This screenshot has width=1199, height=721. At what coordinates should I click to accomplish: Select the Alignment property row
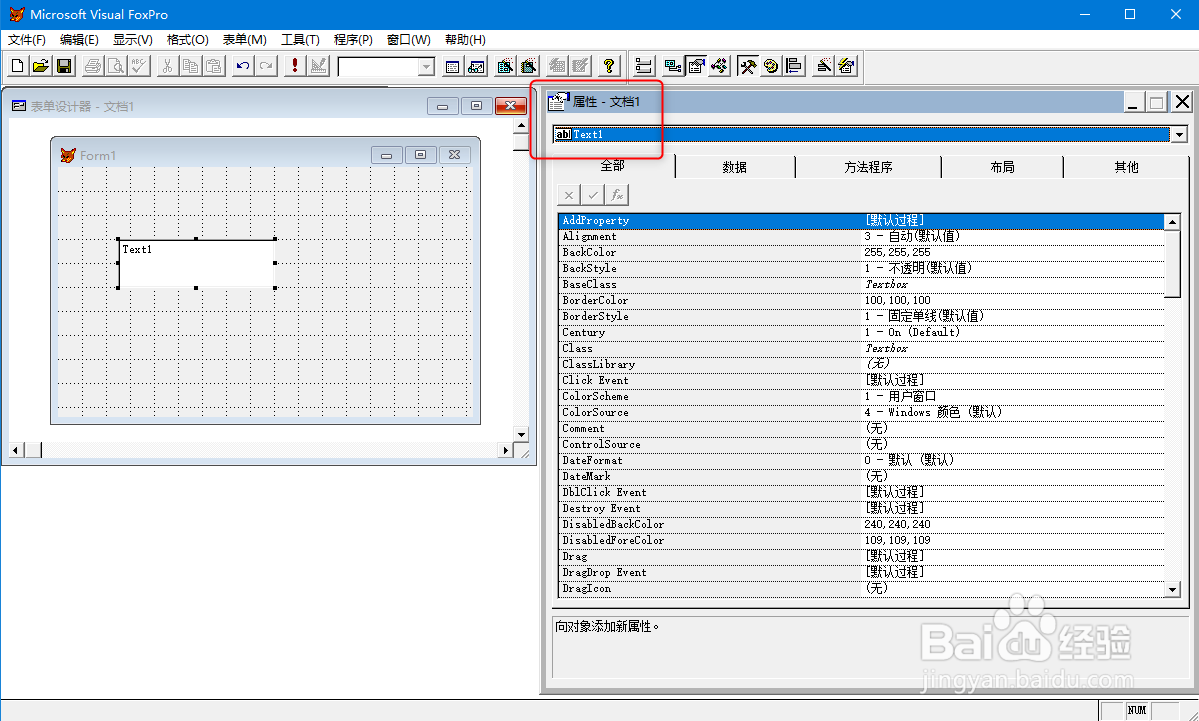point(861,236)
